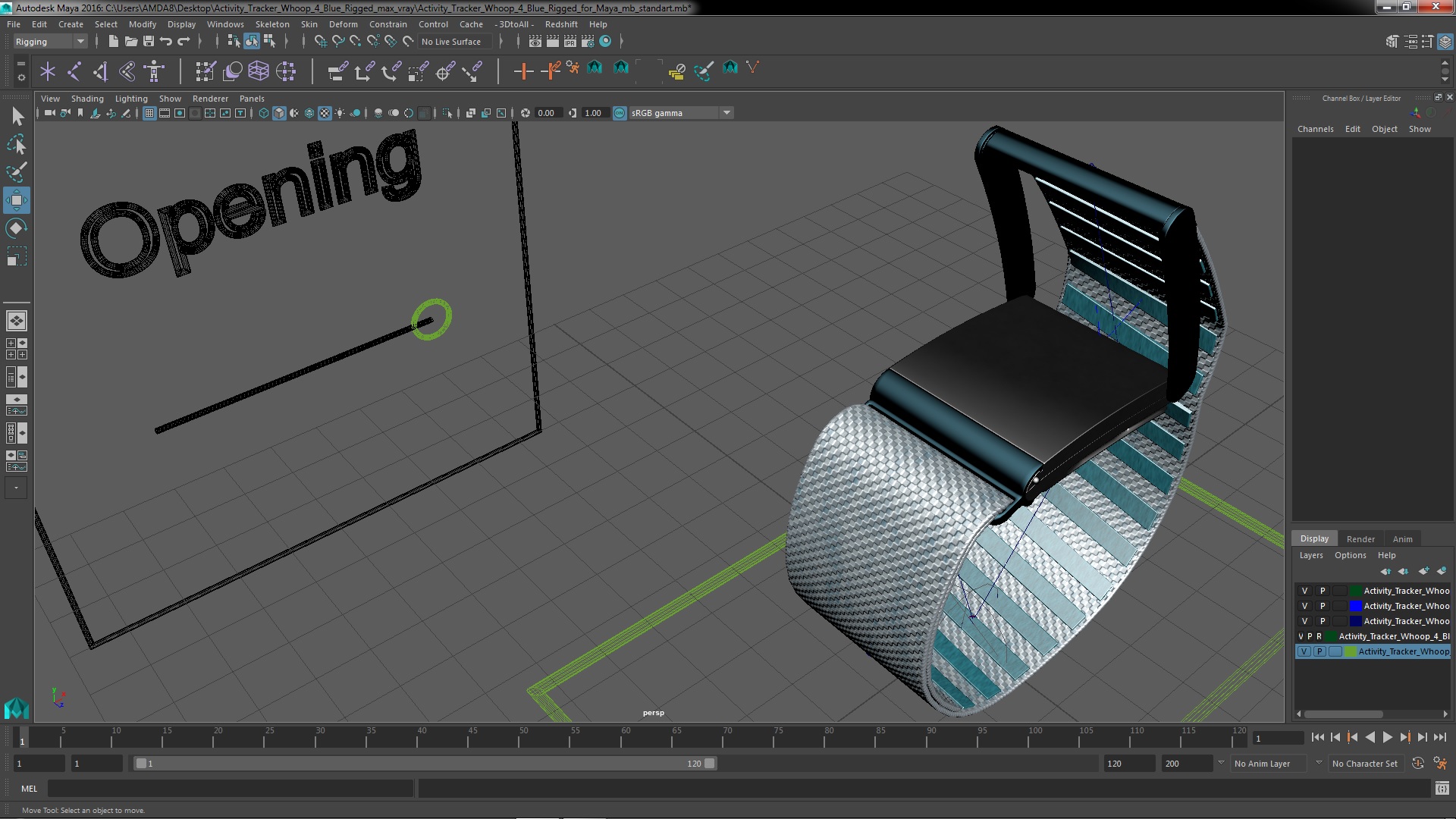This screenshot has height=819, width=1456.
Task: Choose the Paint Selection tool
Action: pos(17,172)
